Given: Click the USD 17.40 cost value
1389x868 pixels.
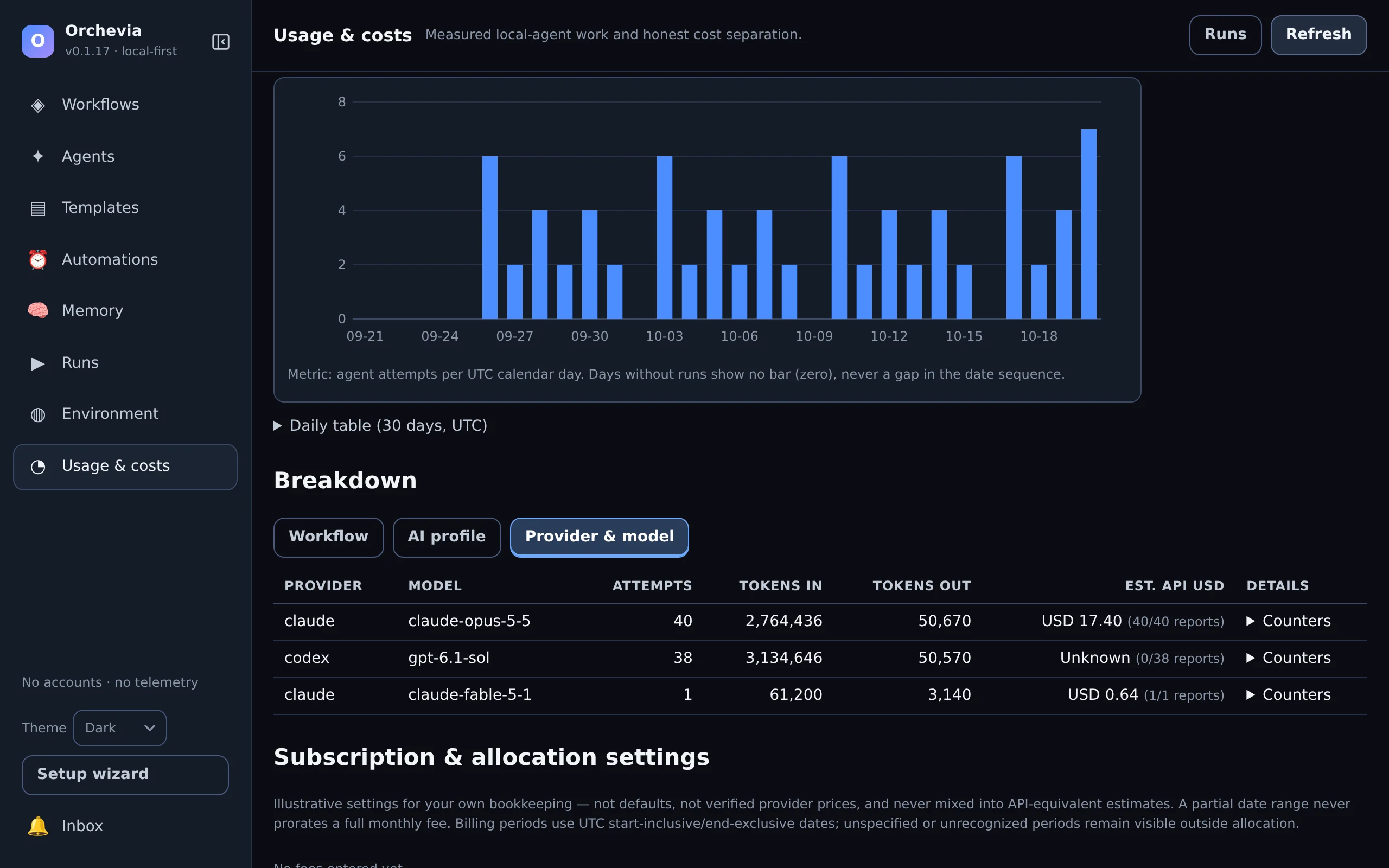Looking at the screenshot, I should [x=1081, y=621].
